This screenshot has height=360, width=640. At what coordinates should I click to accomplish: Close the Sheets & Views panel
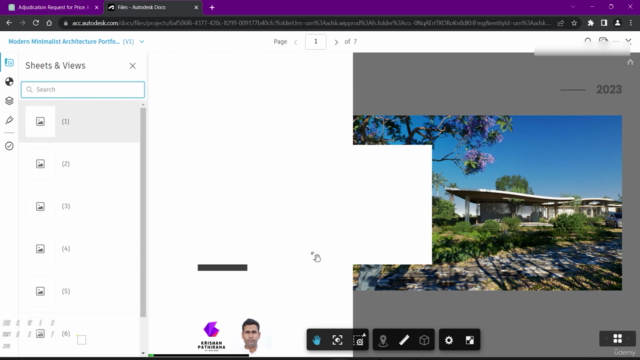click(133, 66)
